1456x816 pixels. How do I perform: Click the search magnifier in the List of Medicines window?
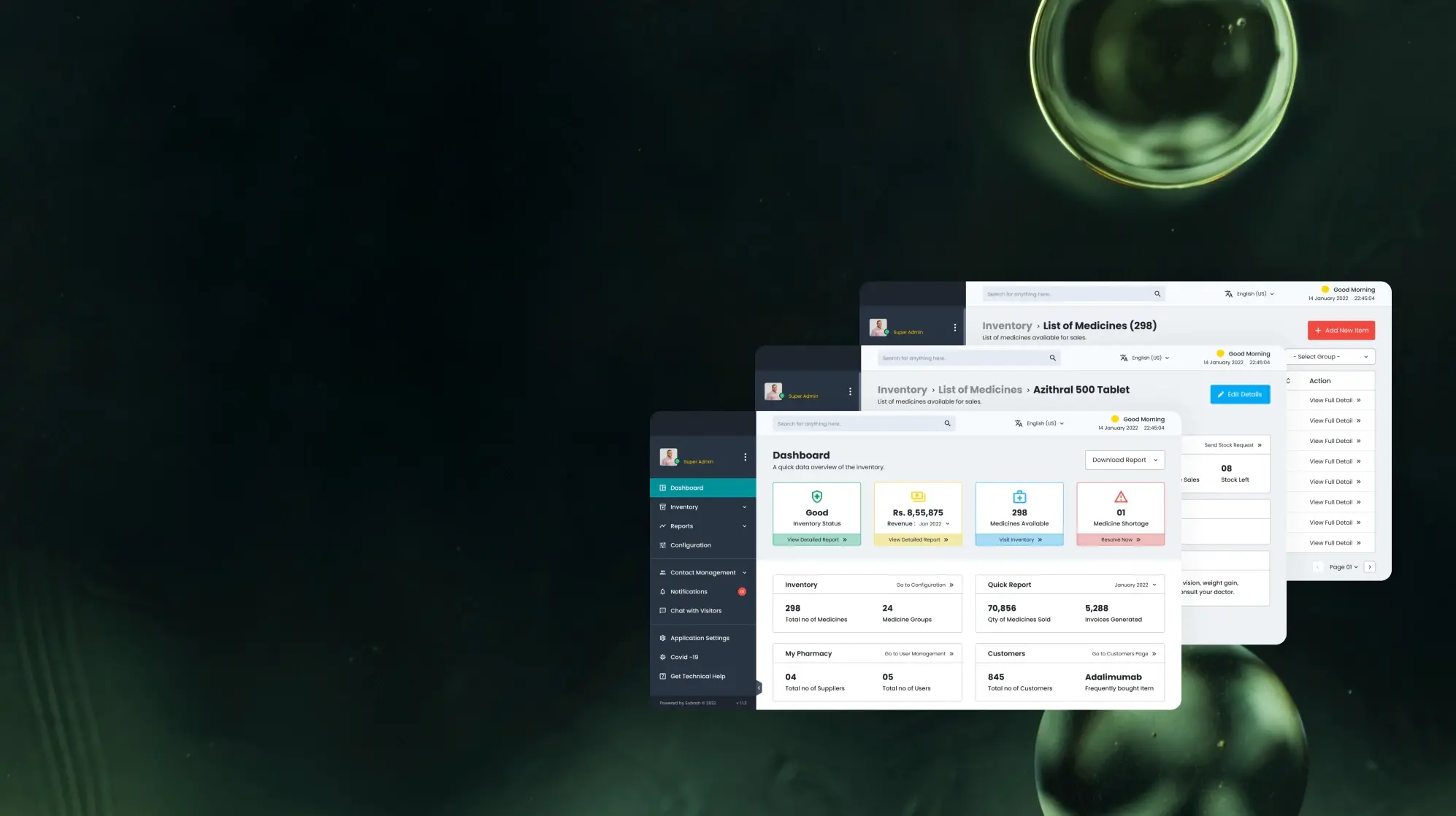tap(1157, 294)
